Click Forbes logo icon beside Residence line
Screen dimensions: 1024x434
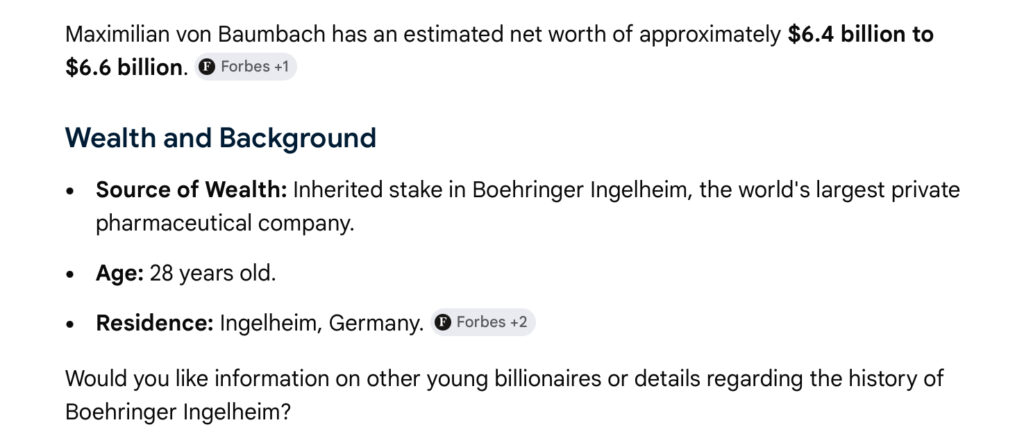click(443, 322)
